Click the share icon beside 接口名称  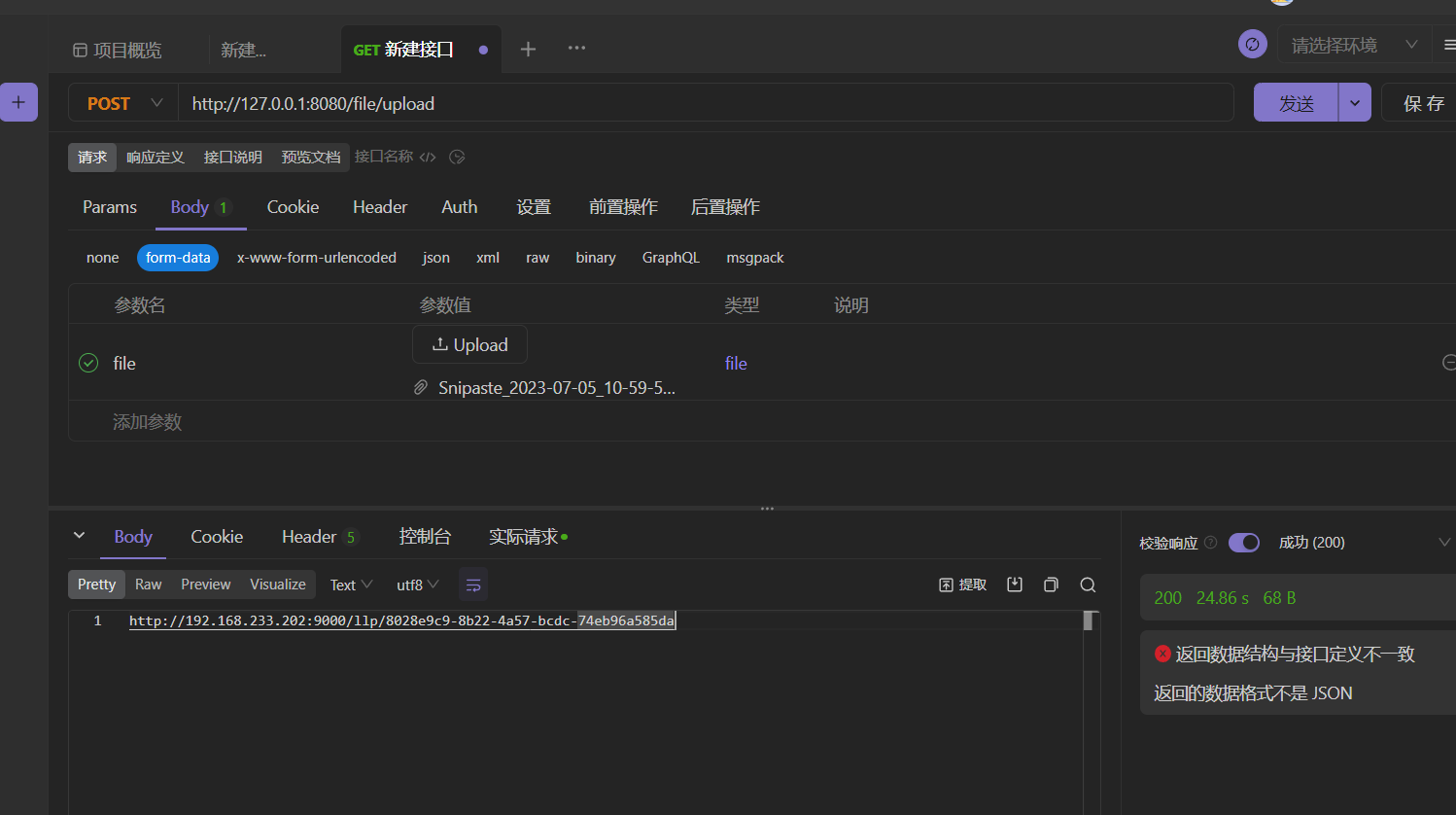point(457,157)
